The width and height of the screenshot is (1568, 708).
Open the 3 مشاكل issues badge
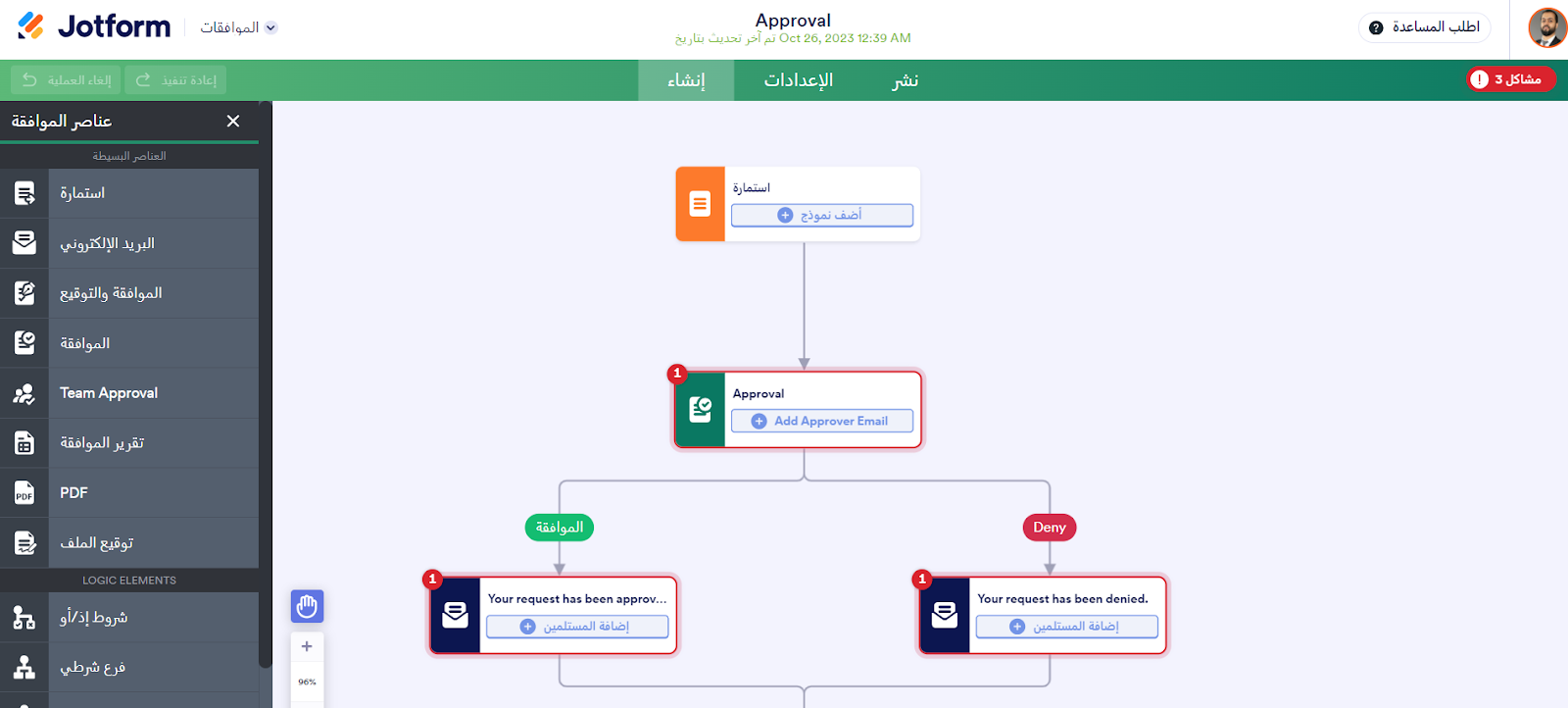click(x=1509, y=79)
